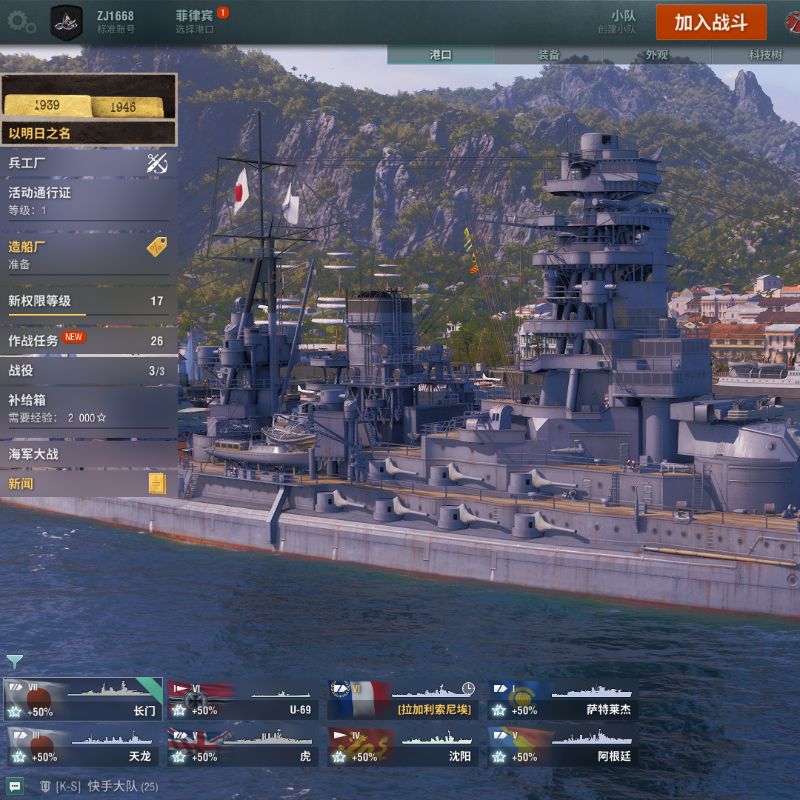800x800 pixels.
Task: Open the 外观 tab
Action: [x=657, y=55]
